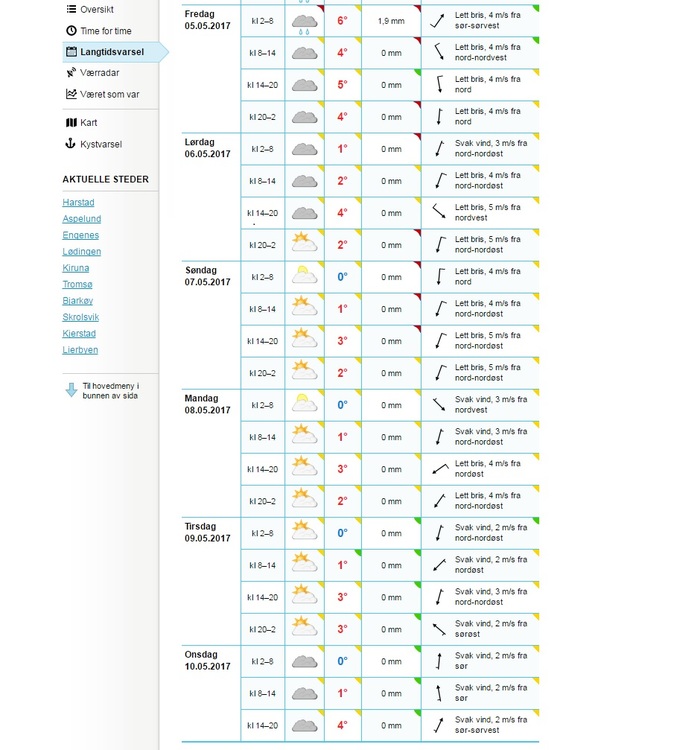This screenshot has width=677, height=750.
Task: Click the cloud icon for Fredag kl 14–20
Action: tap(305, 86)
